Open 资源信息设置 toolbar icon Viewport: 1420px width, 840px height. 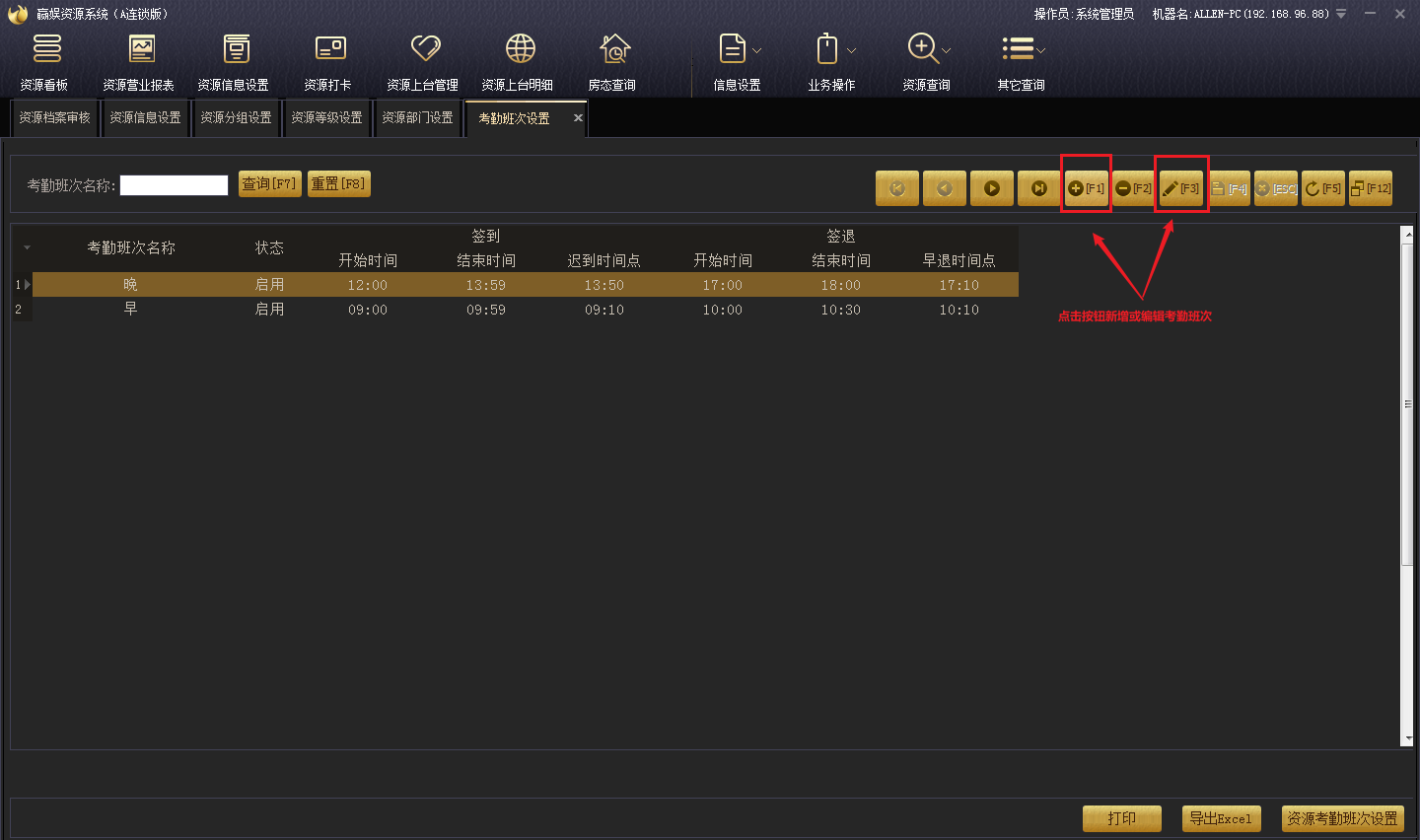pos(234,61)
